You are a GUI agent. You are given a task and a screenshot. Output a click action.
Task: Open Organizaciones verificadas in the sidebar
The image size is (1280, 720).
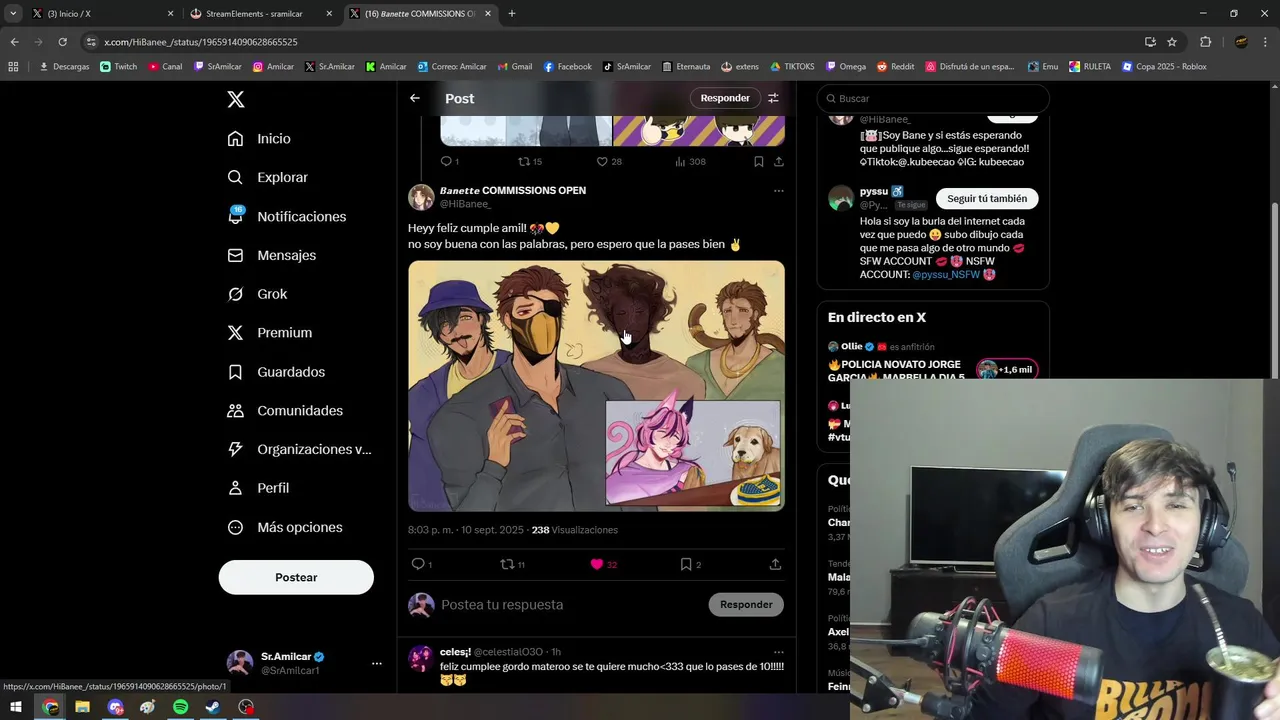(300, 449)
